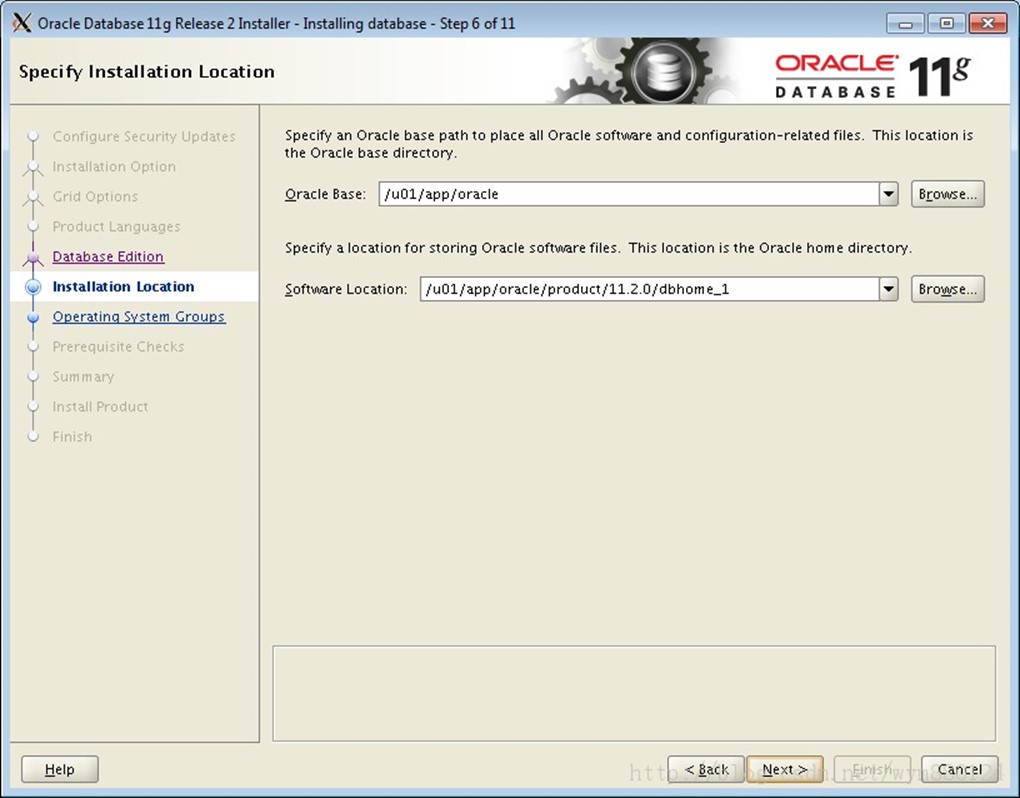Click the X11 window icon in title bar
The image size is (1020, 798).
point(22,23)
